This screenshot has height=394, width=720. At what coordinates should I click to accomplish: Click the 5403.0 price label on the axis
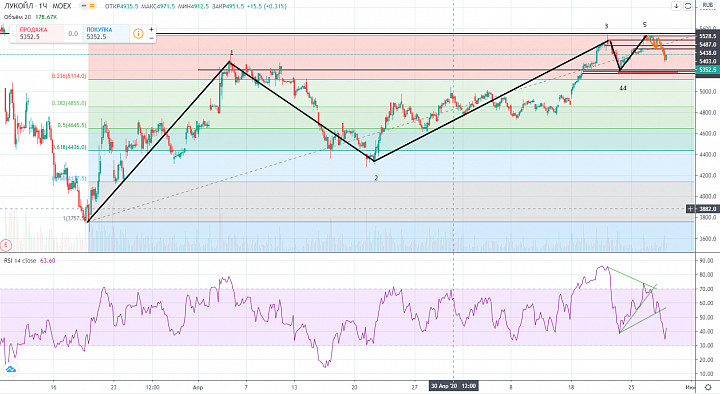coord(708,61)
